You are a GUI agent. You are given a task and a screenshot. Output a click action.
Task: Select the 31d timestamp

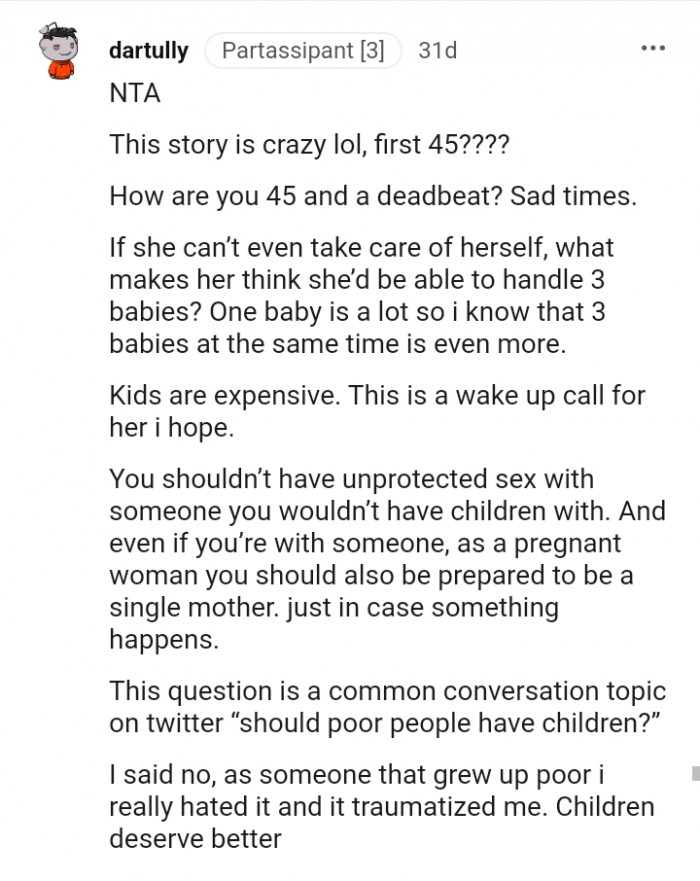tap(436, 51)
